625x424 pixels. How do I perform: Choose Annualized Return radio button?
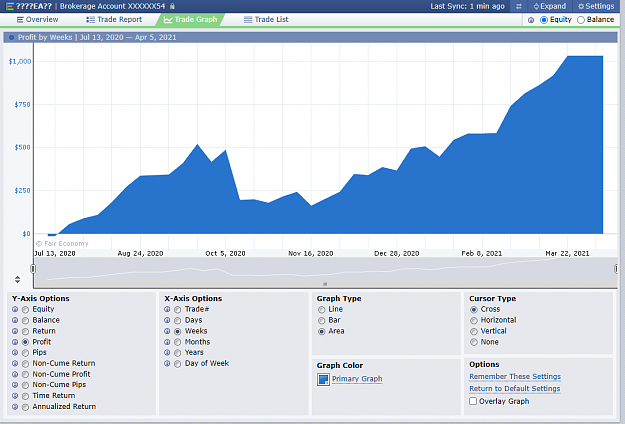pyautogui.click(x=26, y=407)
